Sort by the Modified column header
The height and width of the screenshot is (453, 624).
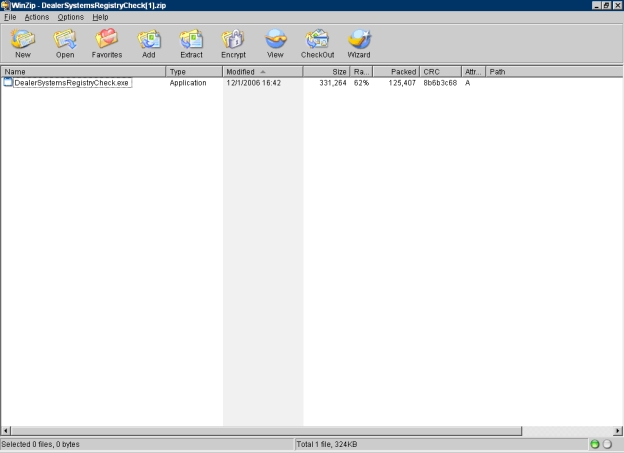coord(263,72)
